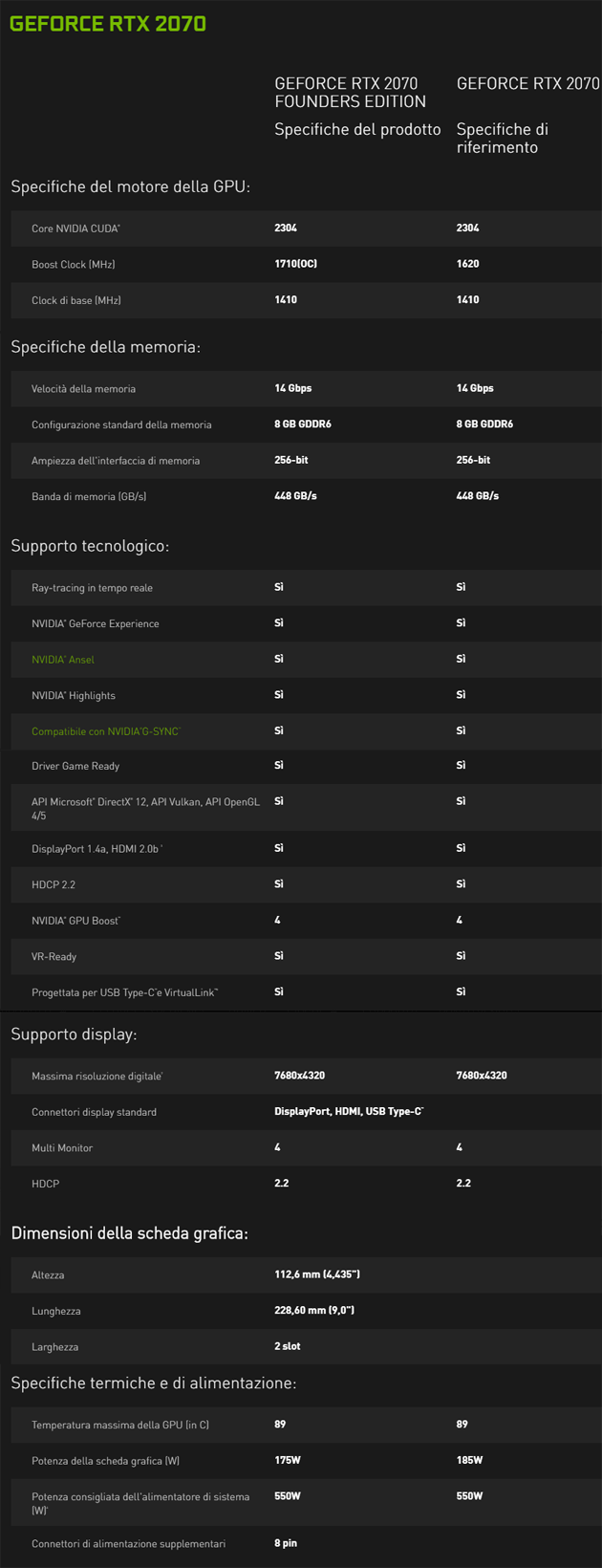Viewport: 602px width, 1568px height.
Task: Click the DisplayPort, HDMI, USB Type-C value
Action: tap(349, 1112)
